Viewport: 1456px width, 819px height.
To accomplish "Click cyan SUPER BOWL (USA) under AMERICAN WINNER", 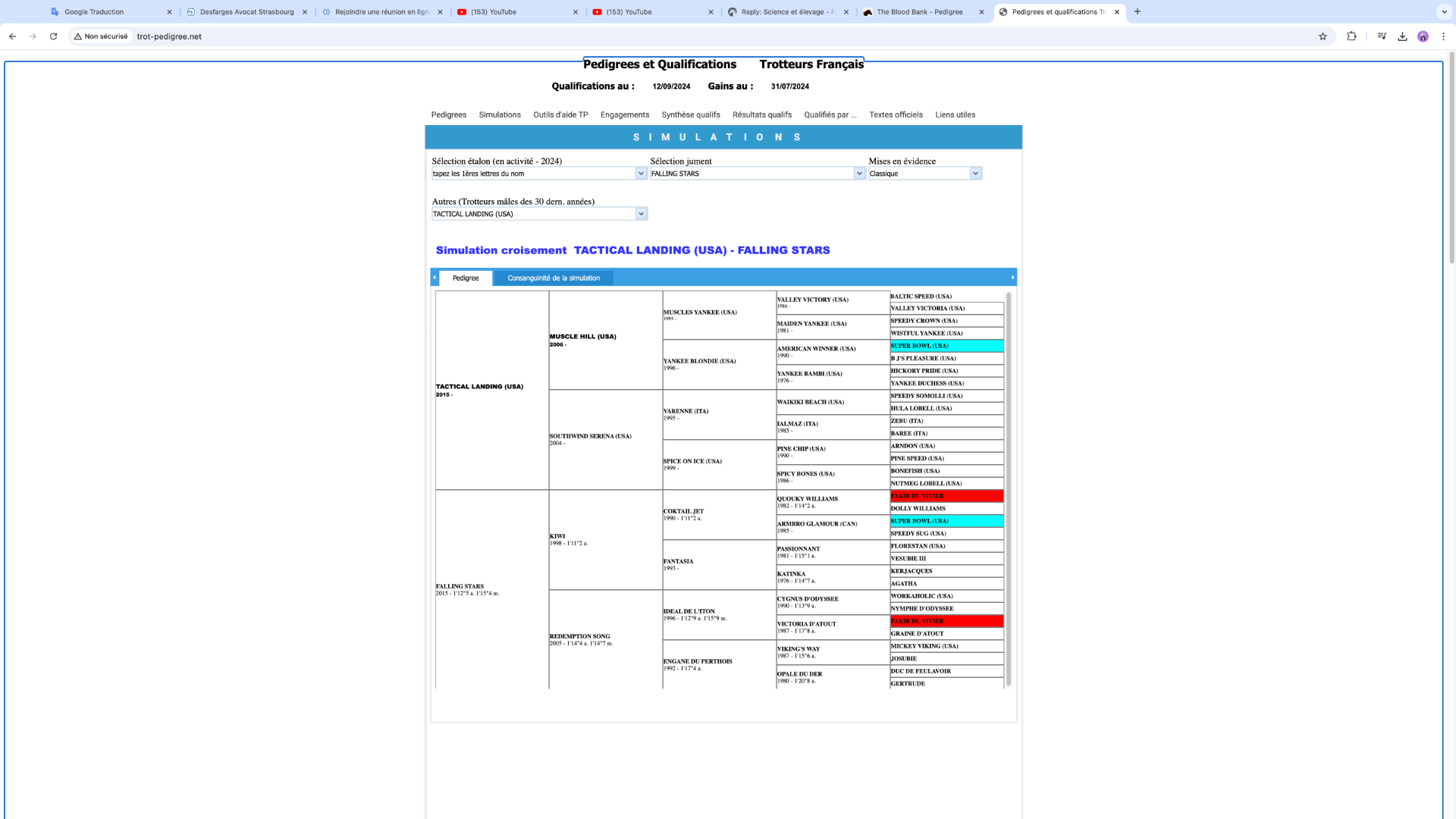I will click(946, 346).
